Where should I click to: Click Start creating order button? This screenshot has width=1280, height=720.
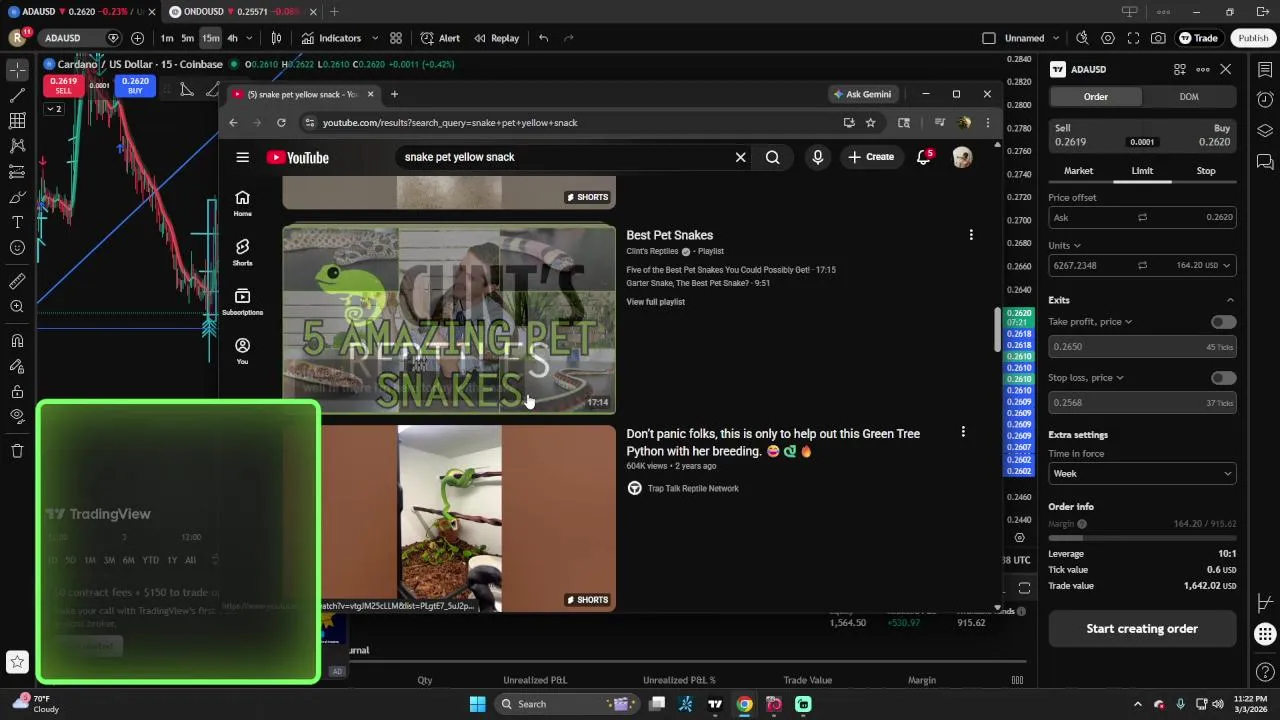click(1142, 629)
